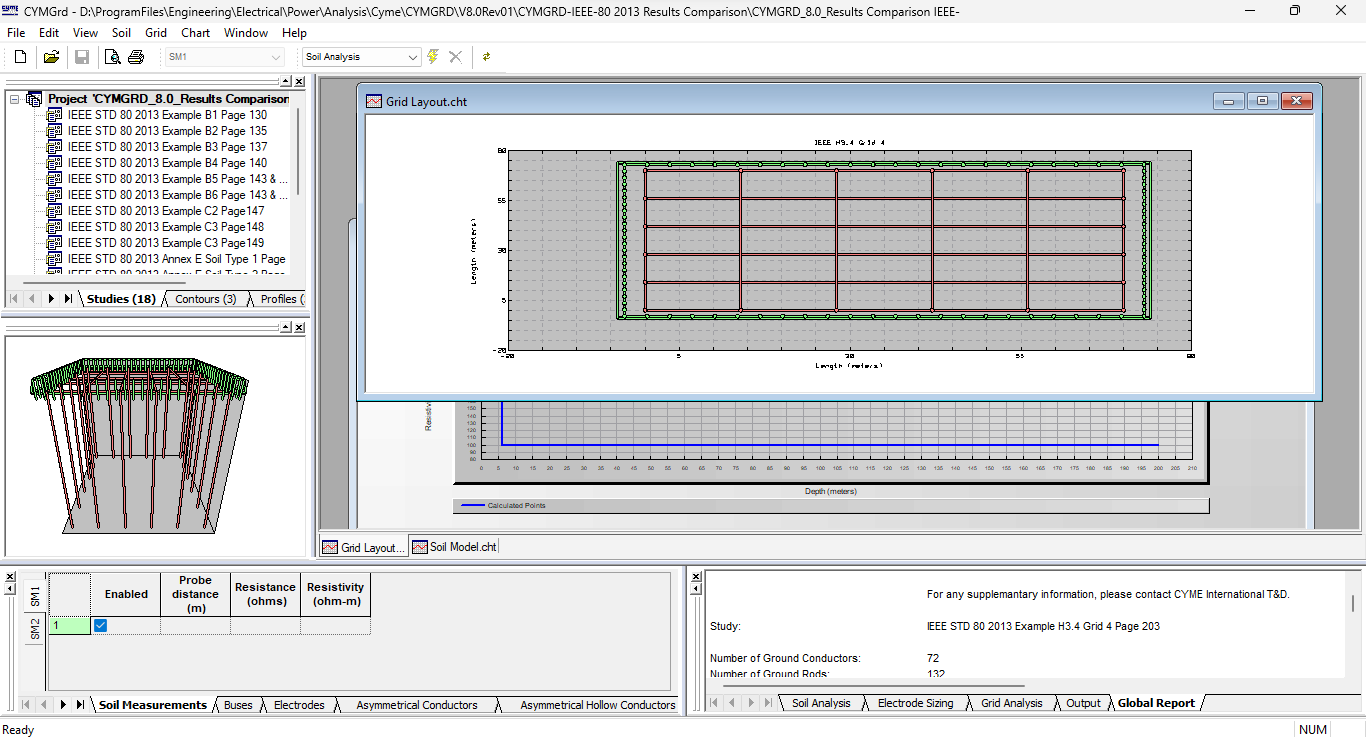This screenshot has width=1366, height=737.
Task: Switch to the Output report tab
Action: click(x=1083, y=703)
